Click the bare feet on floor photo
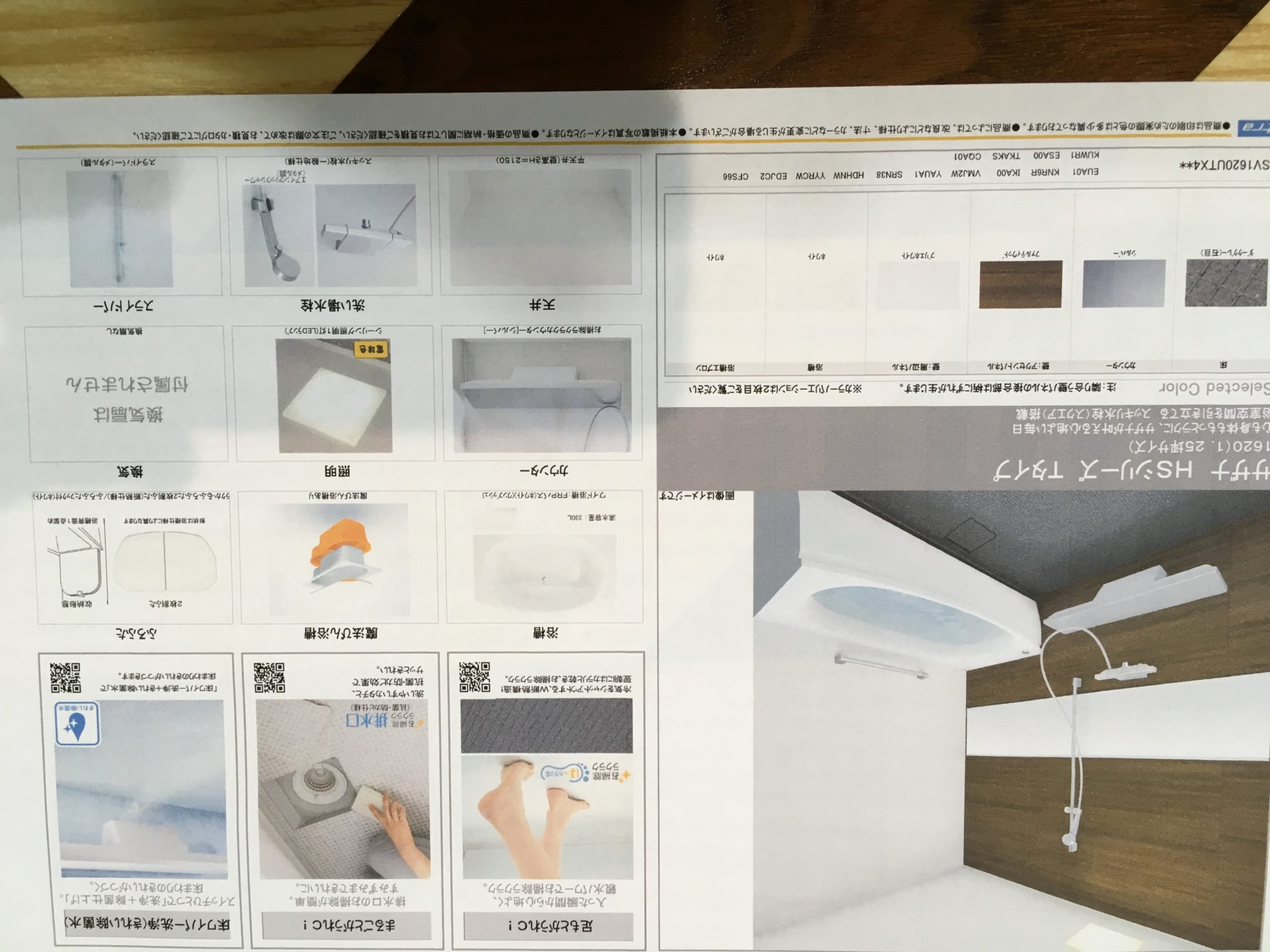 [546, 817]
